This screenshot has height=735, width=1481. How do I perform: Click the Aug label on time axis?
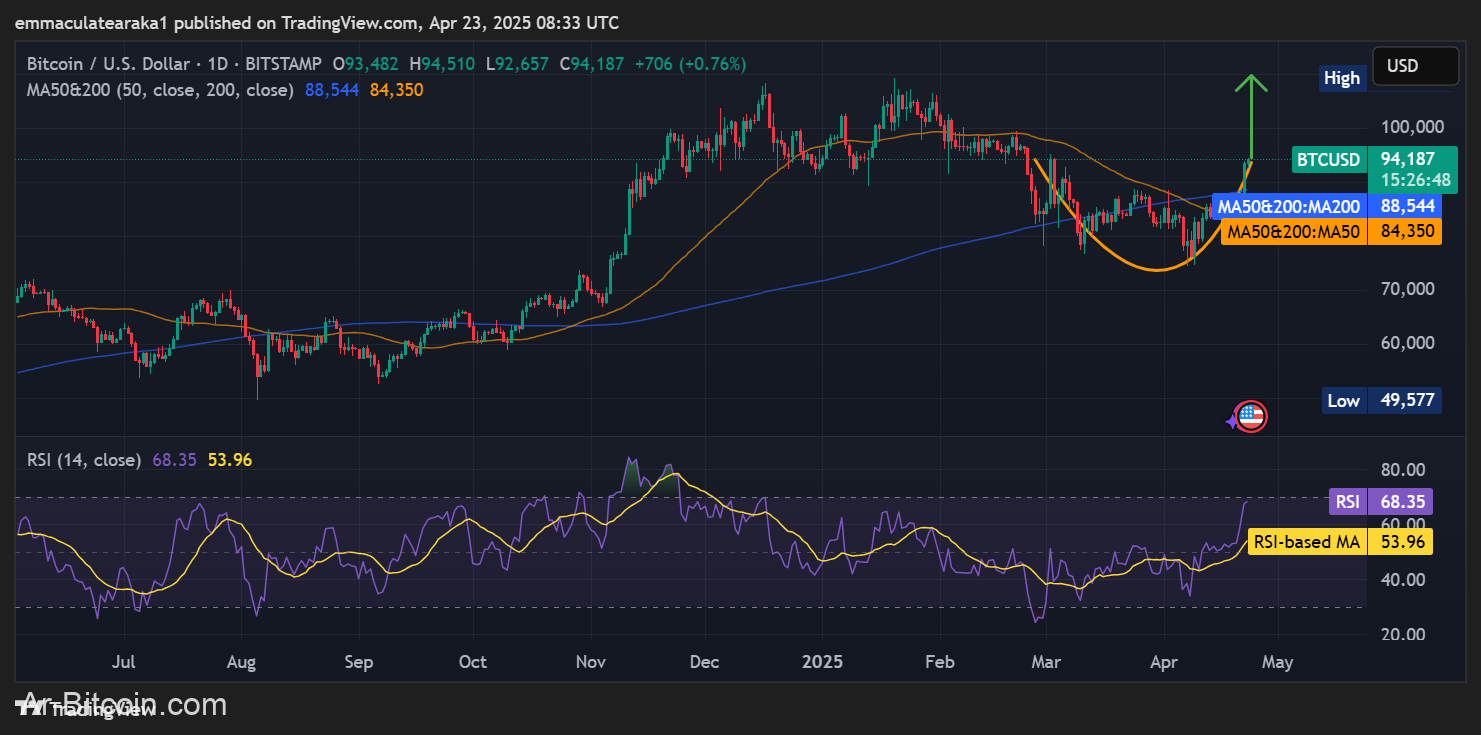[241, 662]
